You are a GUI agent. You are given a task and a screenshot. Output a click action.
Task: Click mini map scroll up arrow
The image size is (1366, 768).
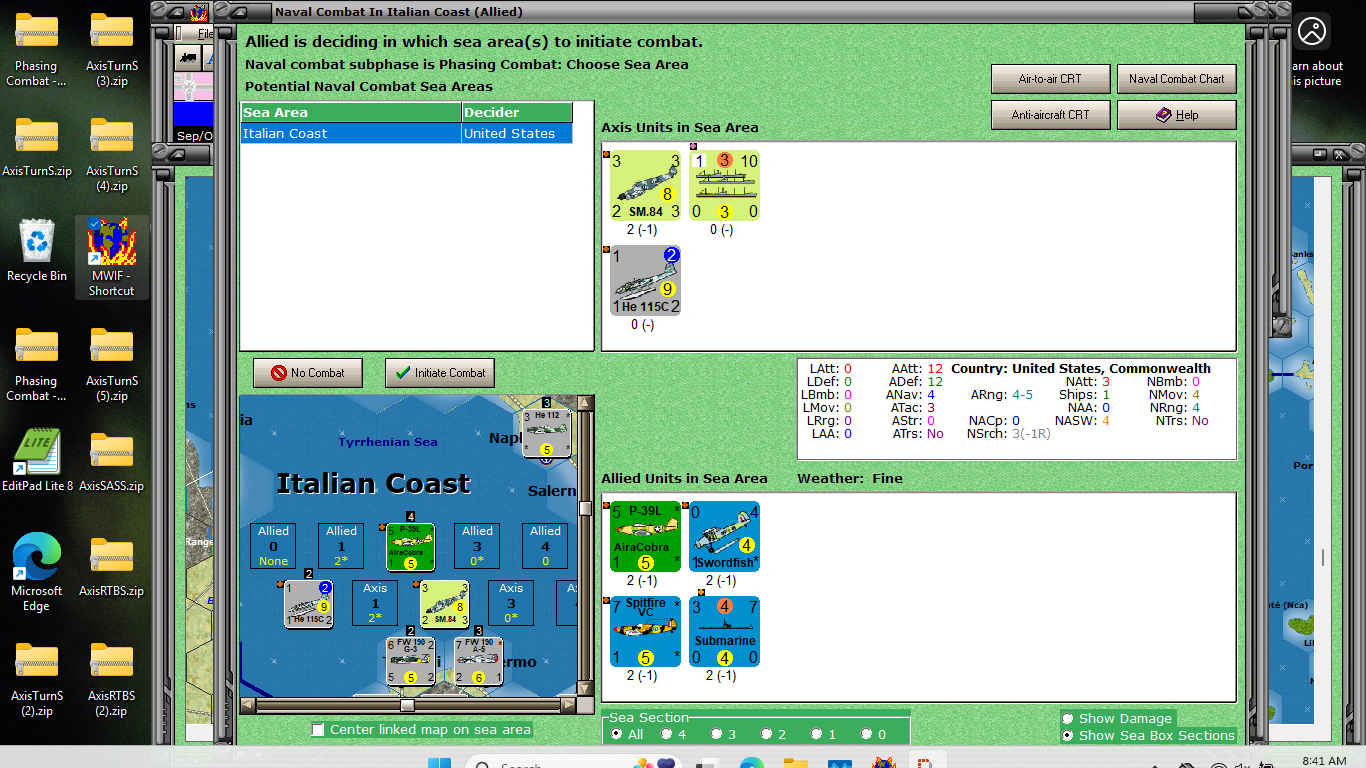click(x=585, y=403)
